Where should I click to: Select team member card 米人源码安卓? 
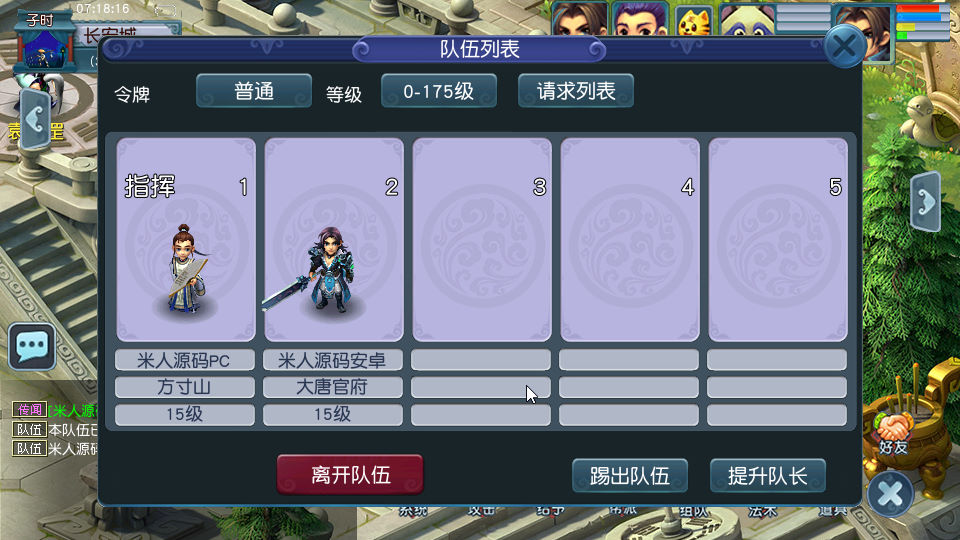pos(334,239)
